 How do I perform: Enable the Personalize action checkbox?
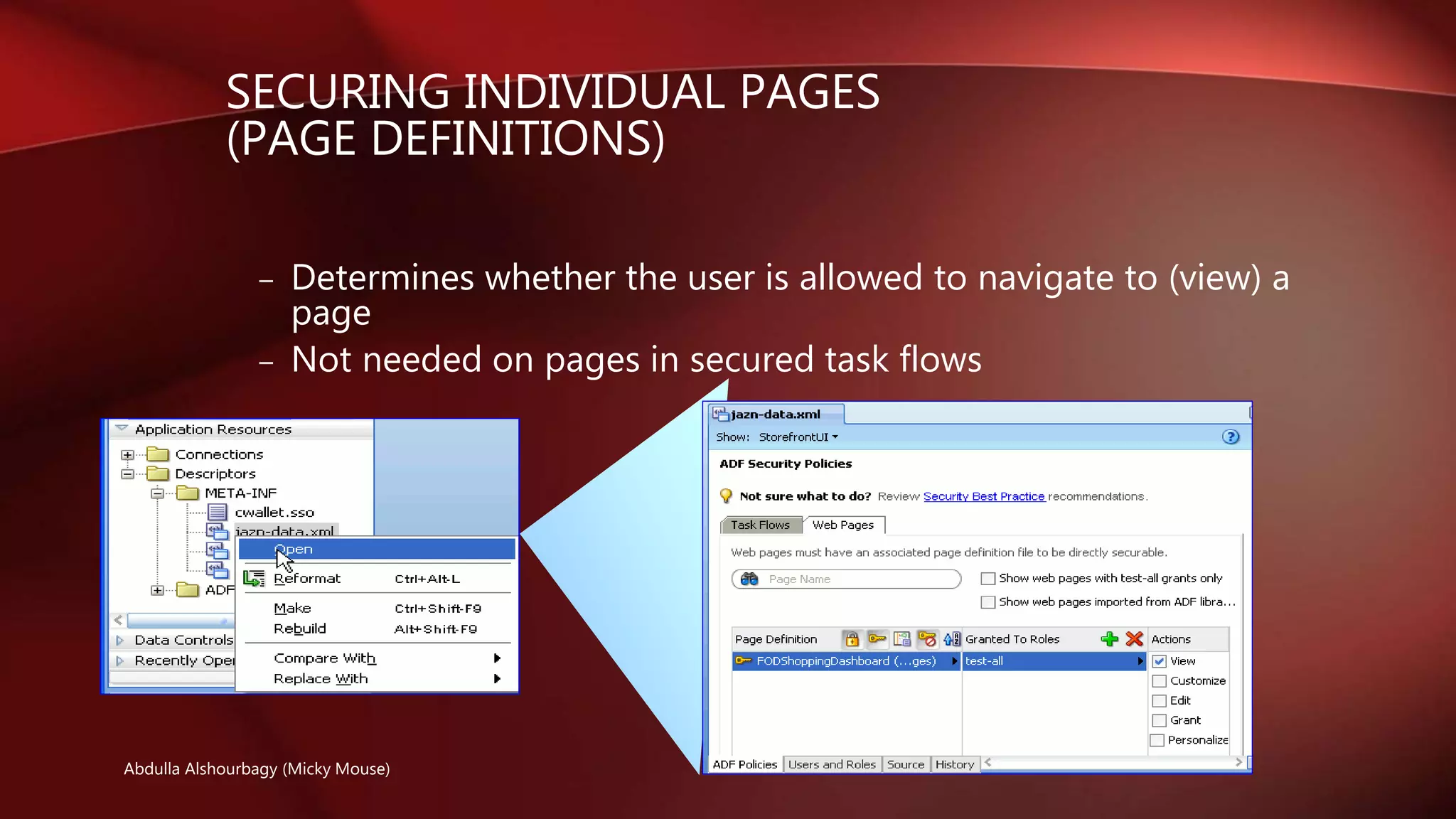(1157, 740)
